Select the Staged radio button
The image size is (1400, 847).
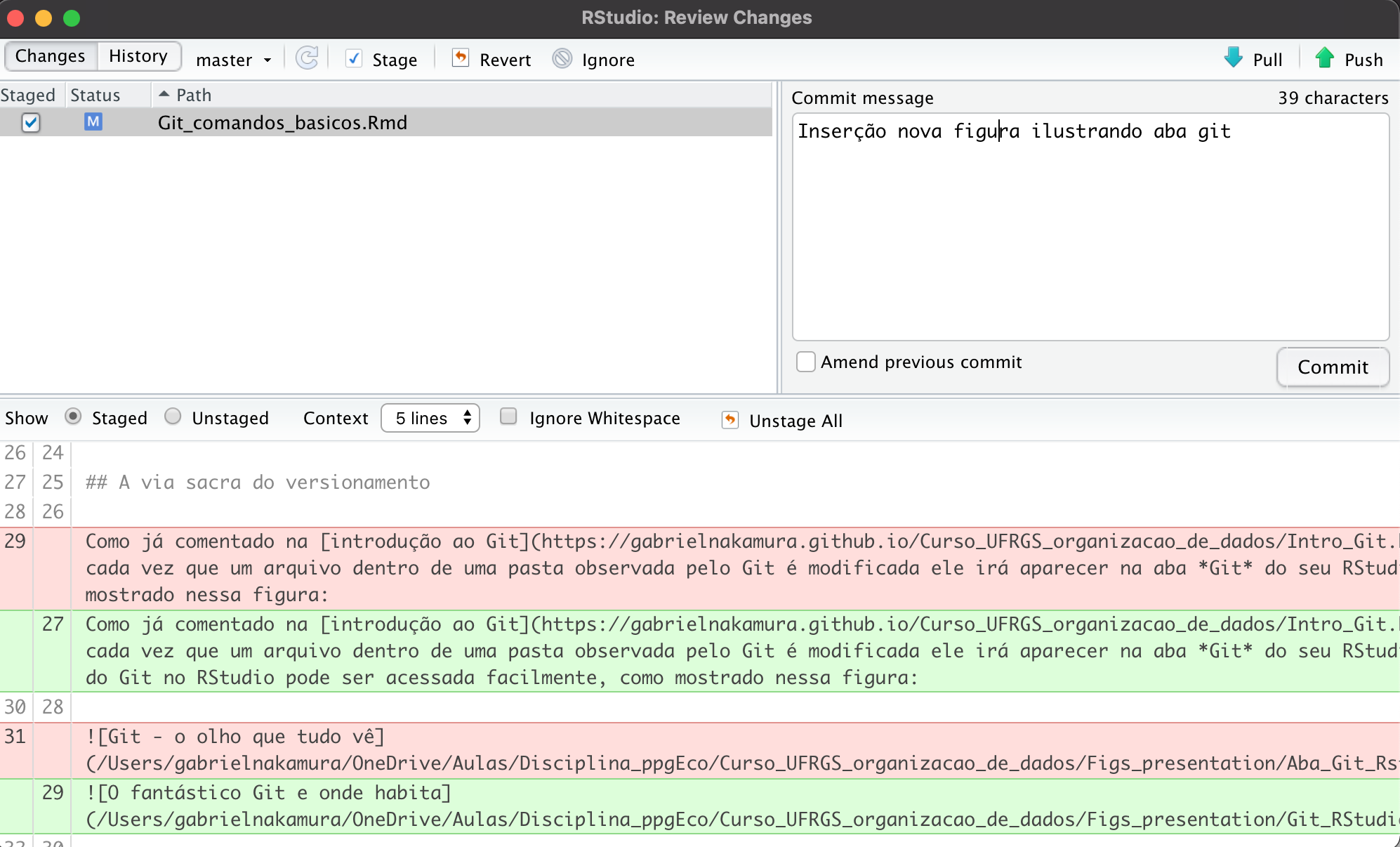[x=73, y=416]
